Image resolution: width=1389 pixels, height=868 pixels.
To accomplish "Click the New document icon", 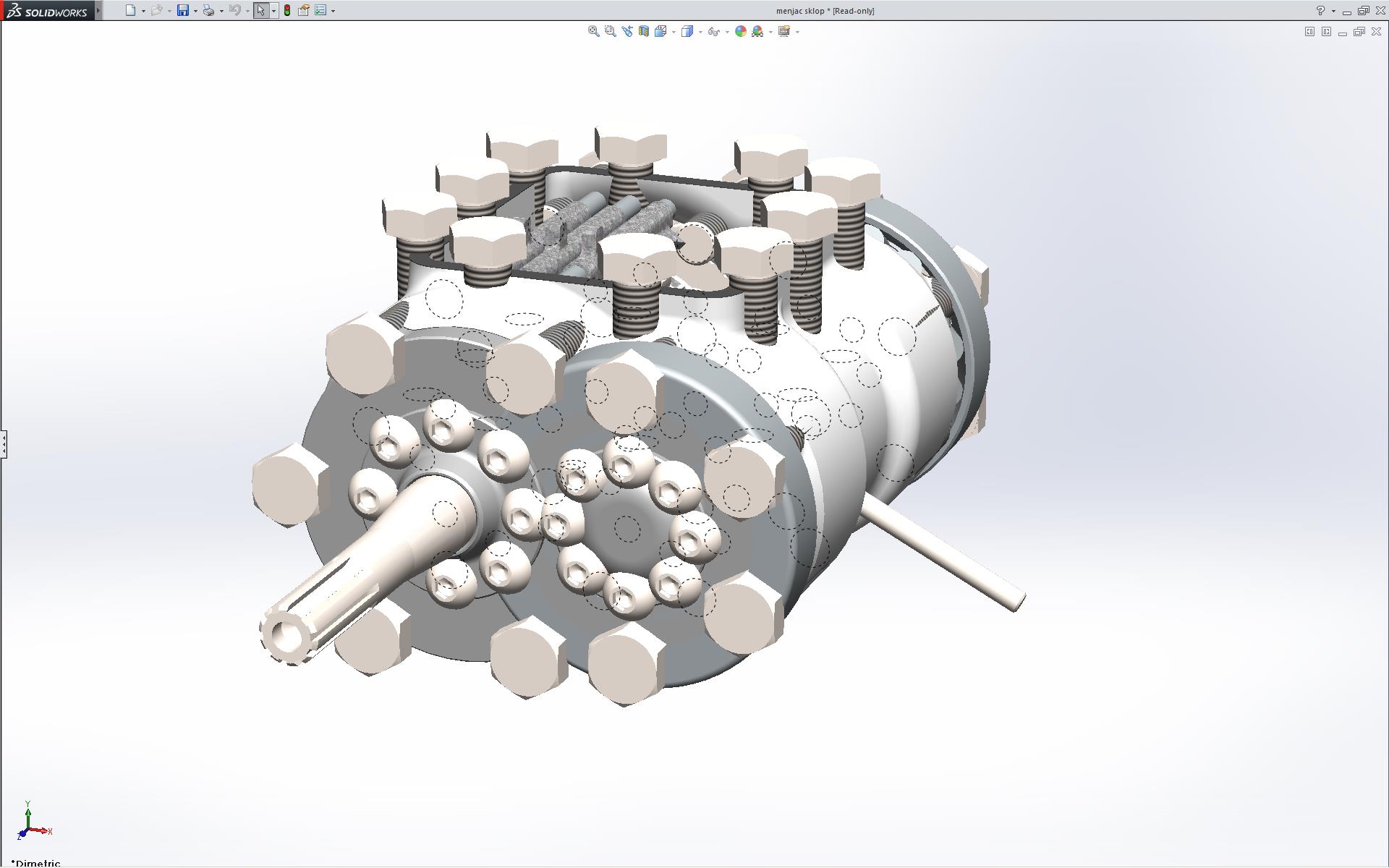I will 130,10.
